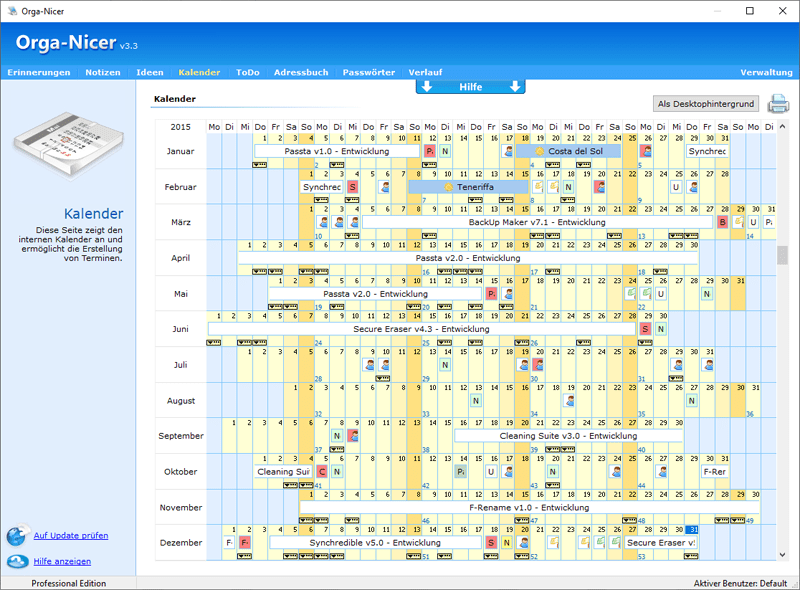This screenshot has width=800, height=590.
Task: Open the Adressbuch tab
Action: coord(301,72)
